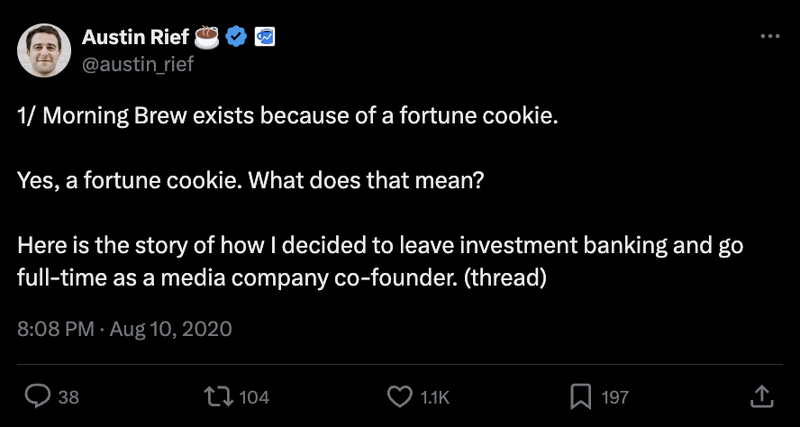The height and width of the screenshot is (427, 800).
Task: Open the share icon at the bottom right
Action: [760, 396]
